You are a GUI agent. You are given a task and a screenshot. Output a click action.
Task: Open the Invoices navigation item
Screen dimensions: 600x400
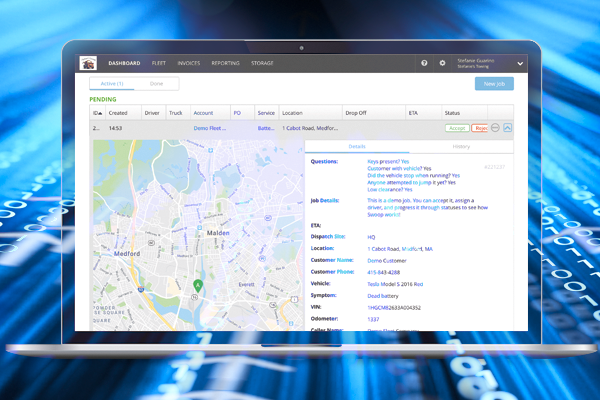tap(189, 63)
